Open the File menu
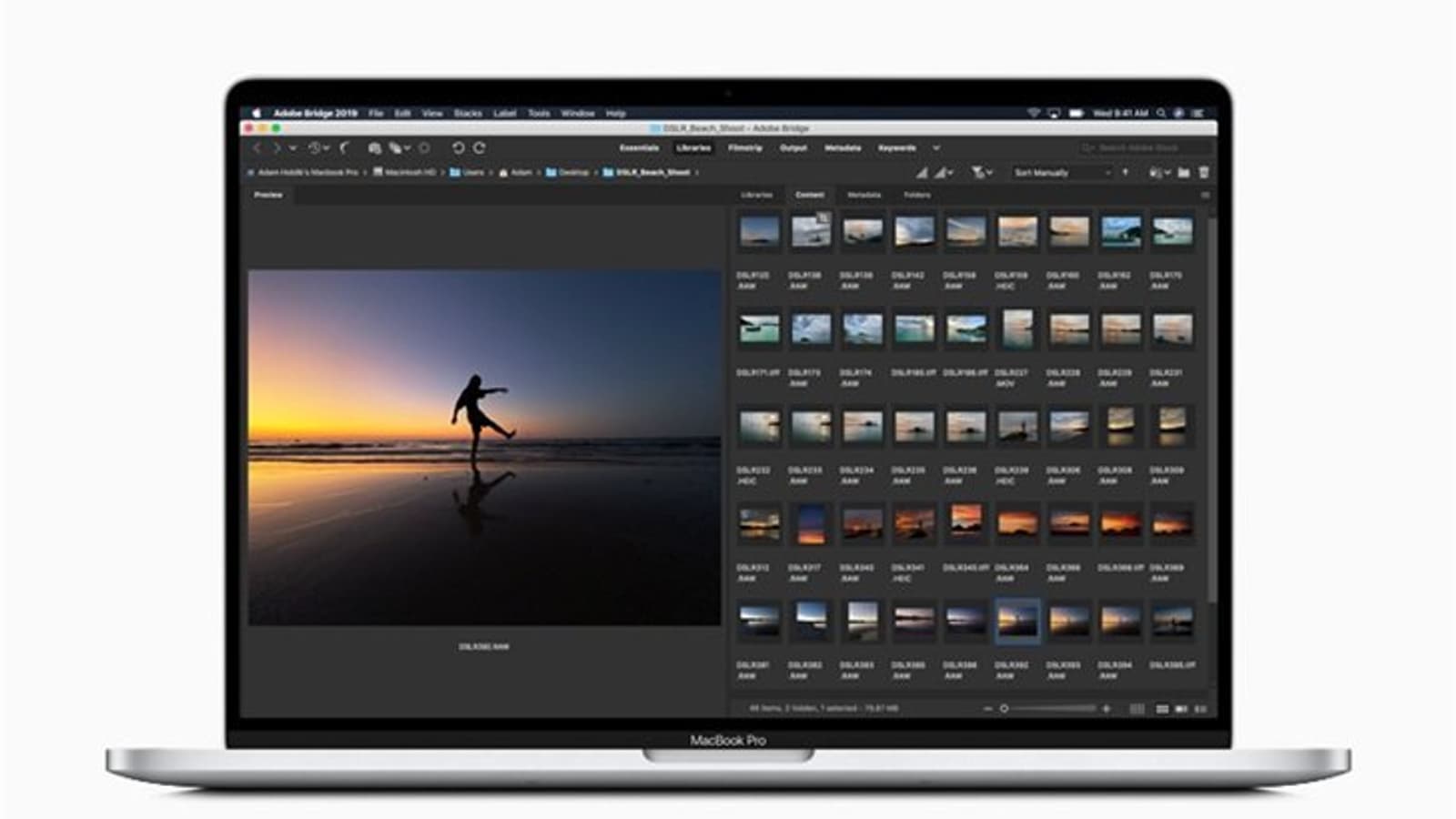Image resolution: width=1456 pixels, height=819 pixels. point(376,113)
